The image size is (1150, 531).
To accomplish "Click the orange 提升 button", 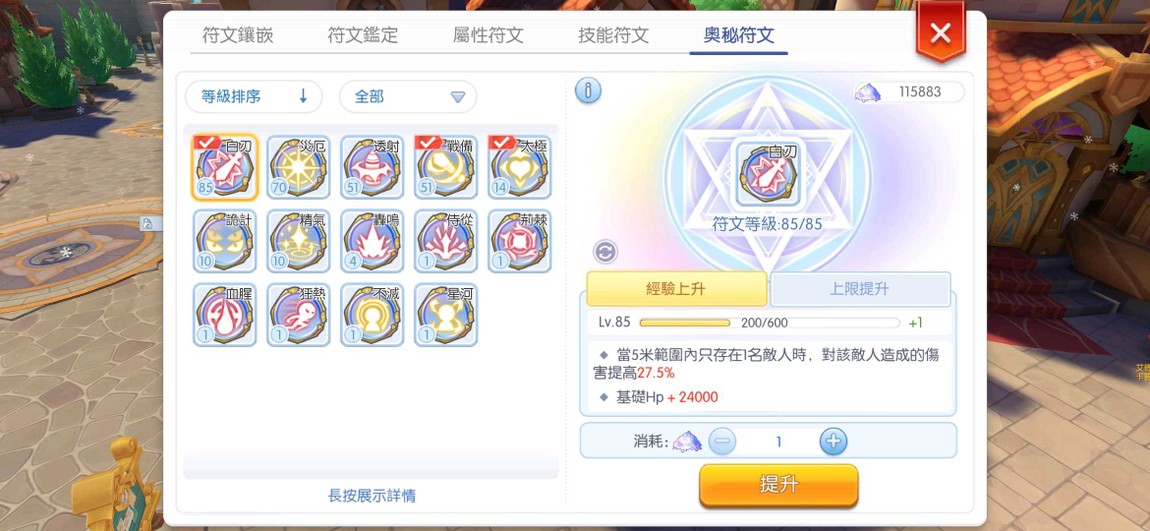I will point(778,486).
